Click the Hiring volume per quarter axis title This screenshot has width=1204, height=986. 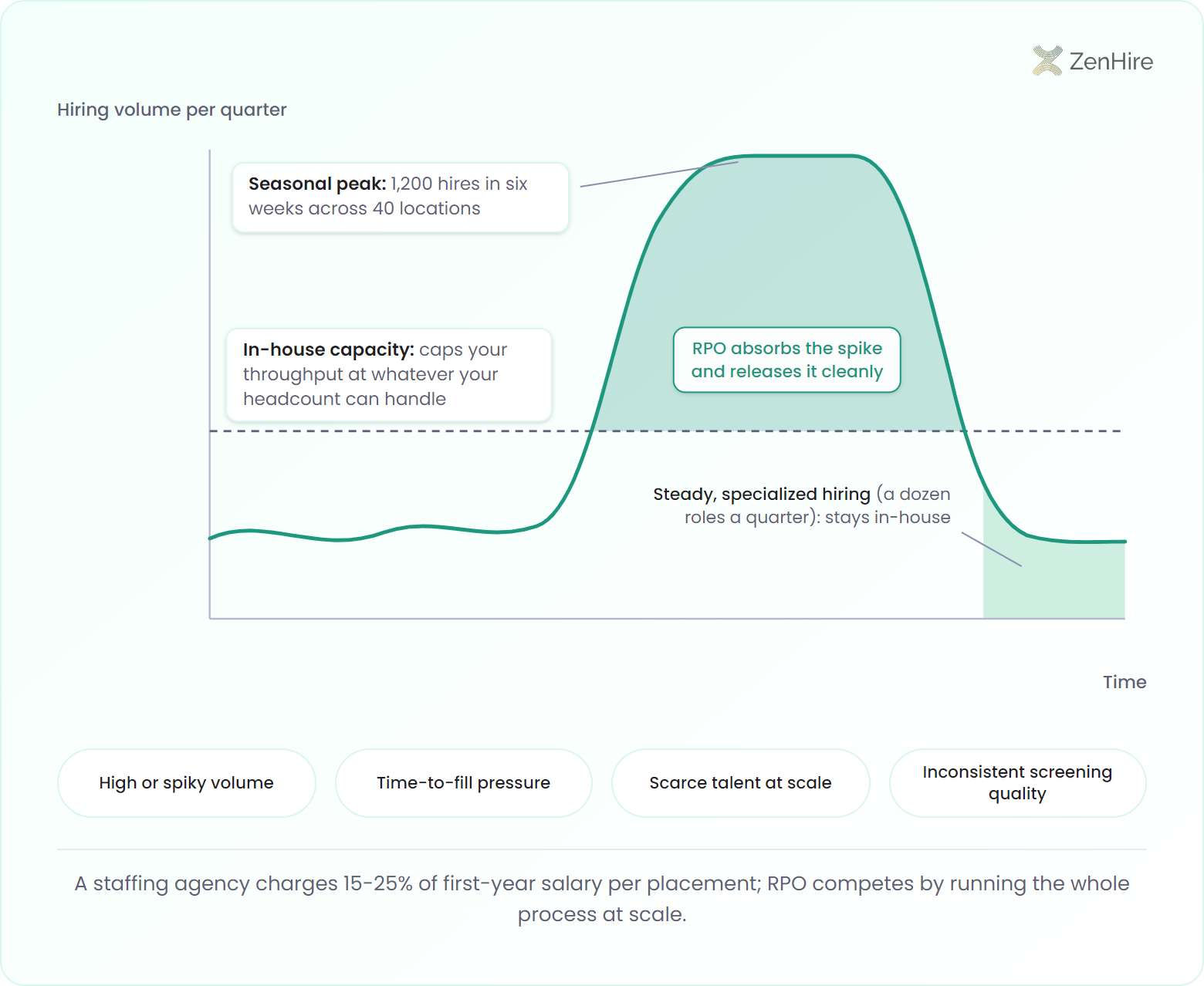click(x=172, y=110)
